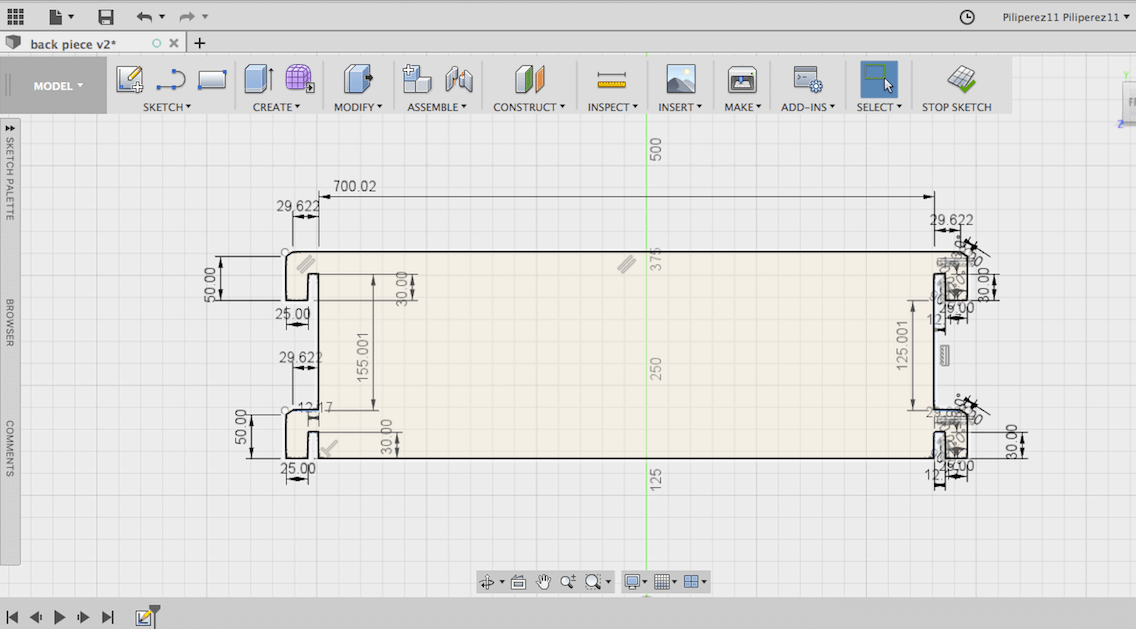Click the Zoom icon in navigation bar
The image size is (1136, 629).
(x=568, y=582)
